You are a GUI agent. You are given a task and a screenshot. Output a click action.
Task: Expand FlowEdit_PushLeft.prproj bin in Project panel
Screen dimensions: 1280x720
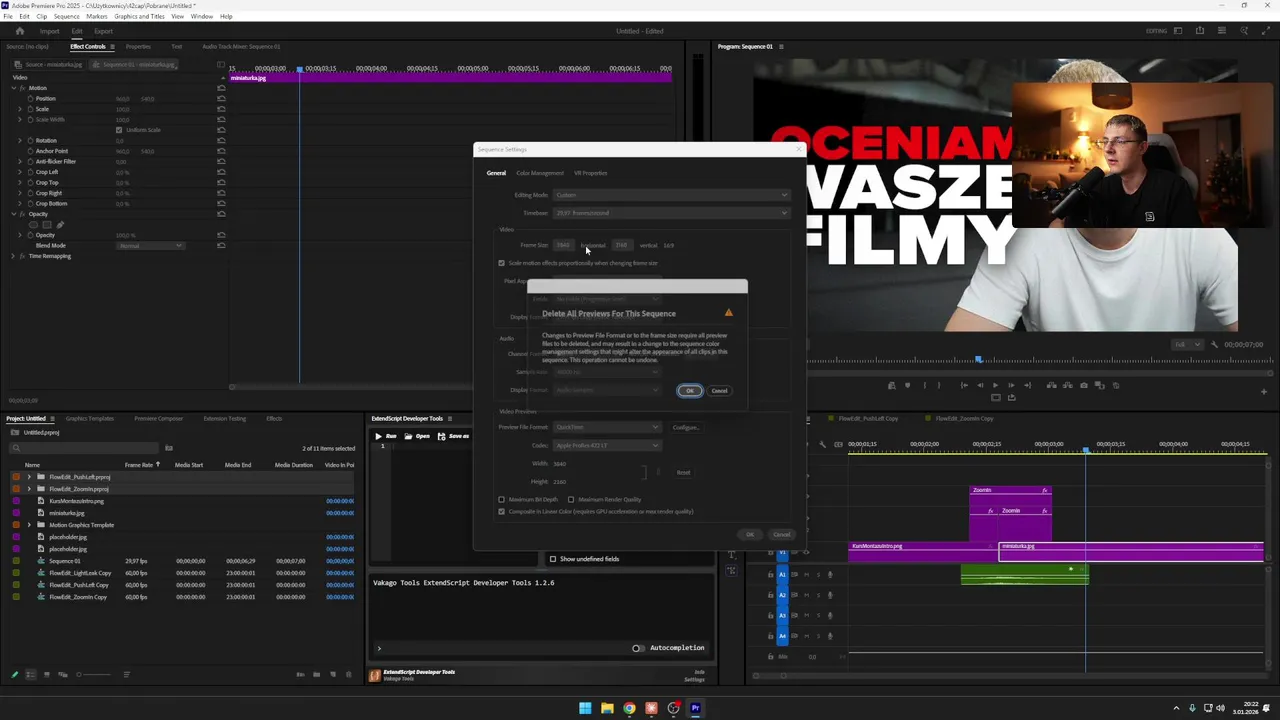tap(29, 477)
